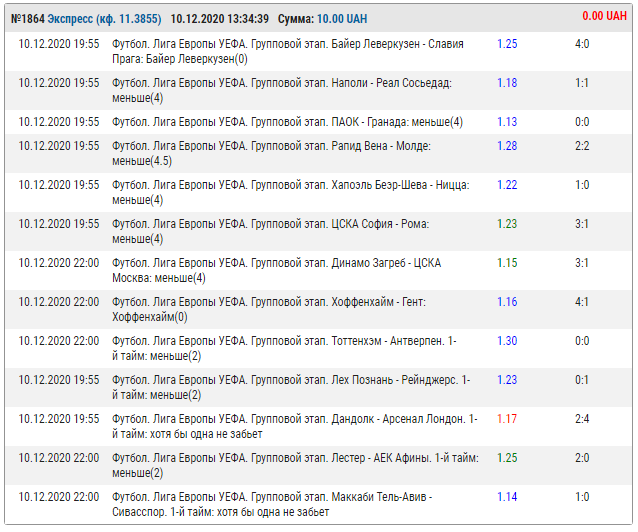The height and width of the screenshot is (532, 638).
Task: Click the green odds 1.25 for Лестер
Action: point(507,458)
